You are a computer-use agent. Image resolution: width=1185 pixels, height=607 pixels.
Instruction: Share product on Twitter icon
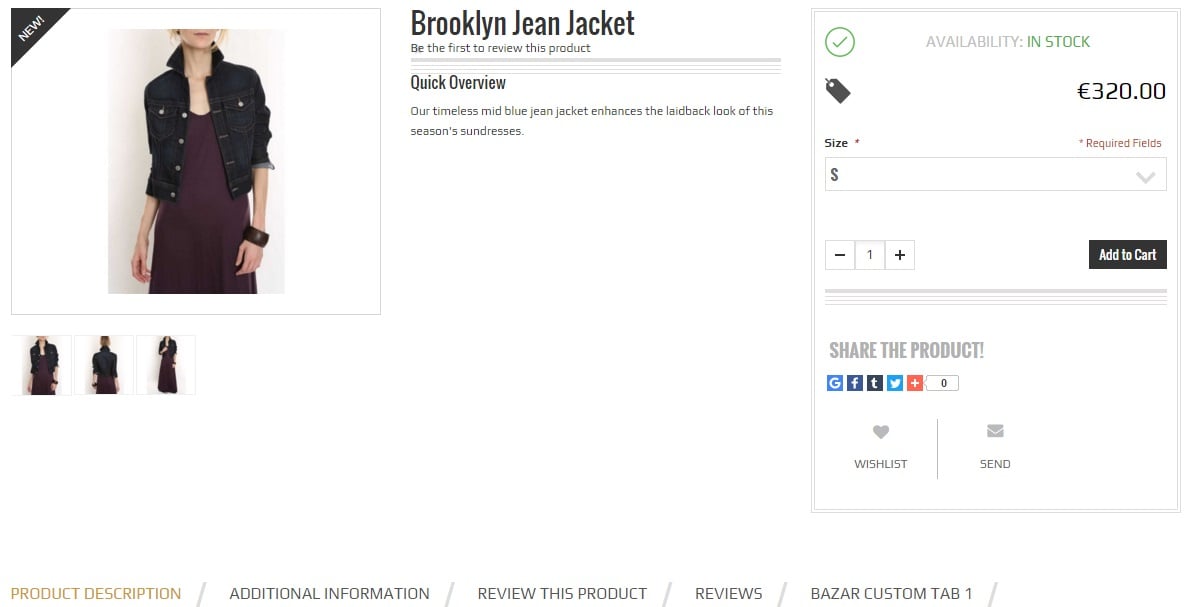[x=895, y=383]
